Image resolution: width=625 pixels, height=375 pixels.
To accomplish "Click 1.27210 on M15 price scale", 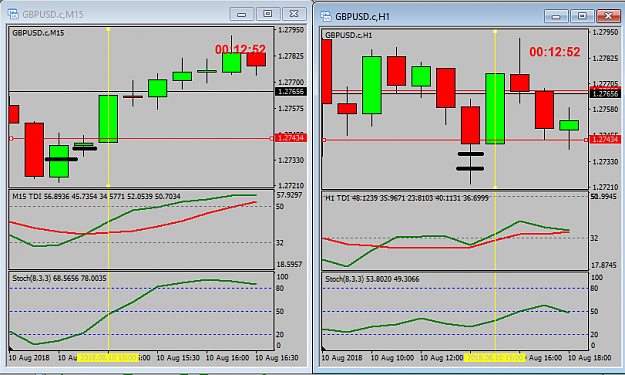I will pos(291,186).
